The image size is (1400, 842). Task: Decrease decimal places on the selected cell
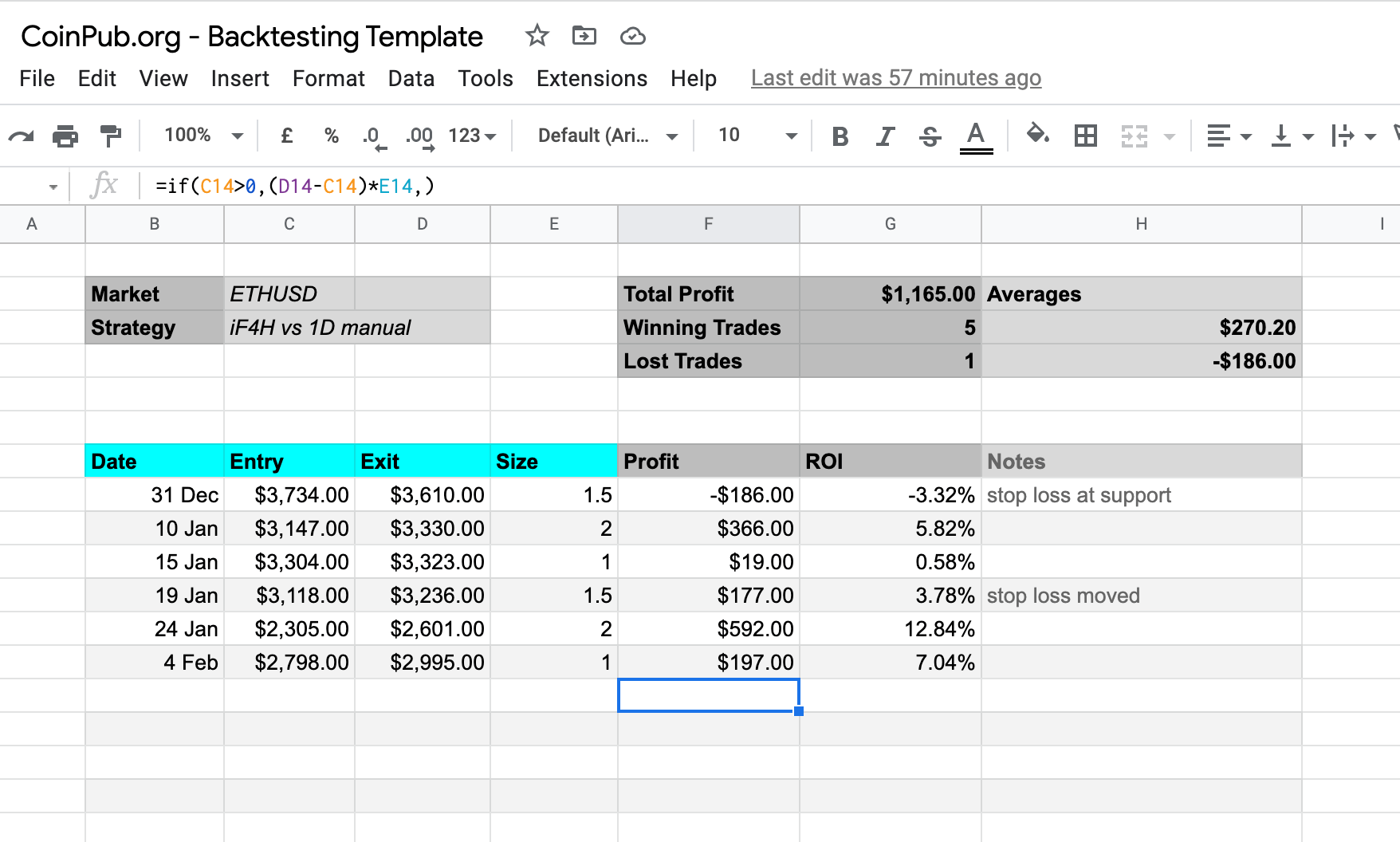click(372, 136)
